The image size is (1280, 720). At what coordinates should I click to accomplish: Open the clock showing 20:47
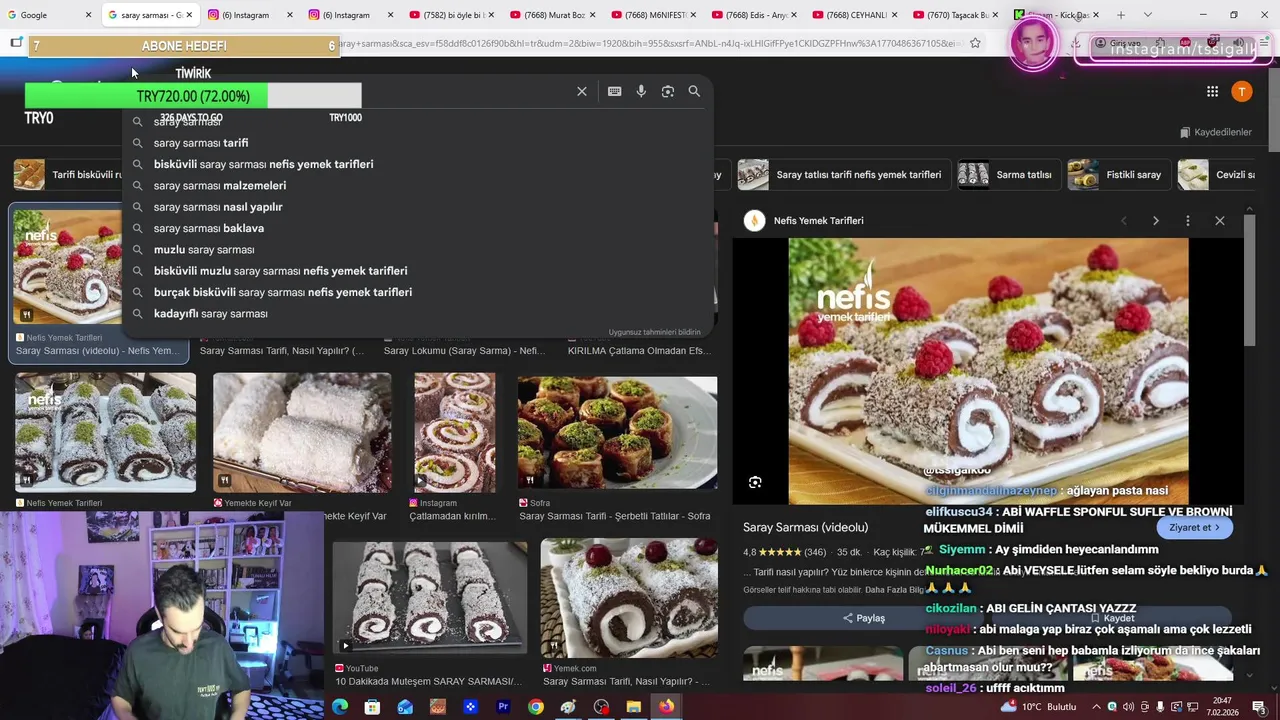pos(1222,707)
